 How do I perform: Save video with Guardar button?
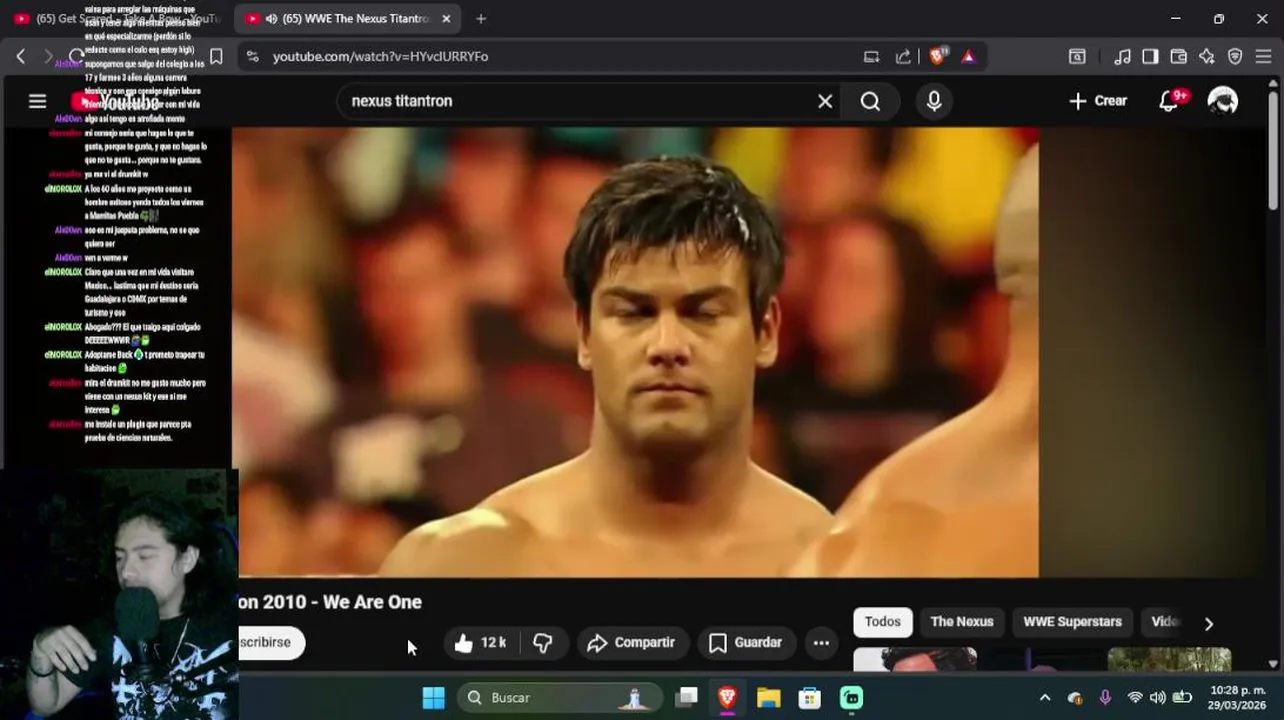tap(746, 643)
